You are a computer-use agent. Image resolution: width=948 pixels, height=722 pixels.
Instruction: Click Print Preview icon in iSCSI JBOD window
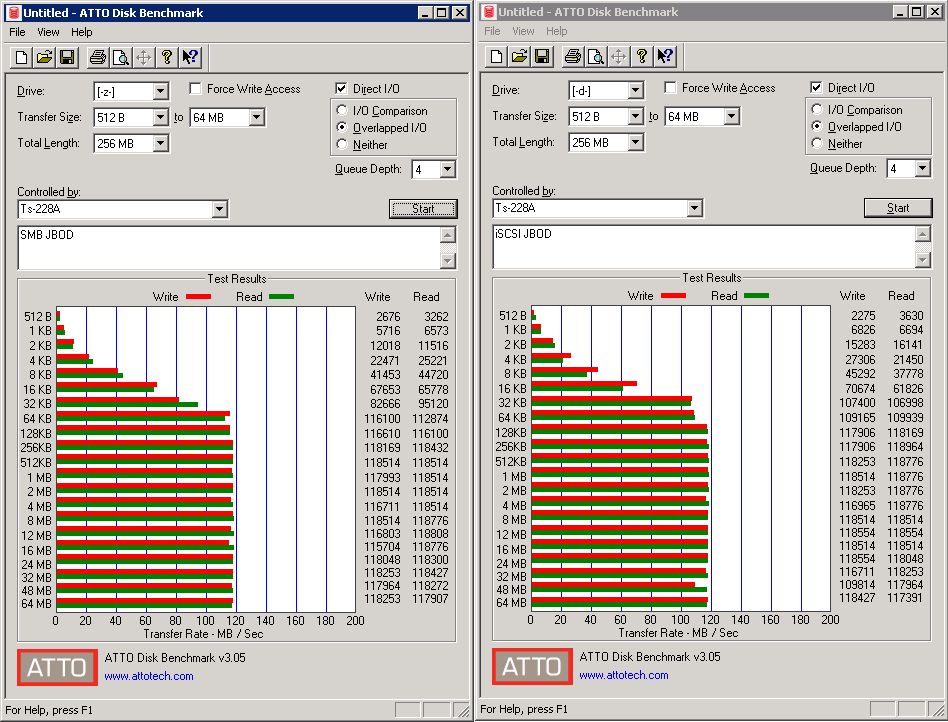coord(596,56)
